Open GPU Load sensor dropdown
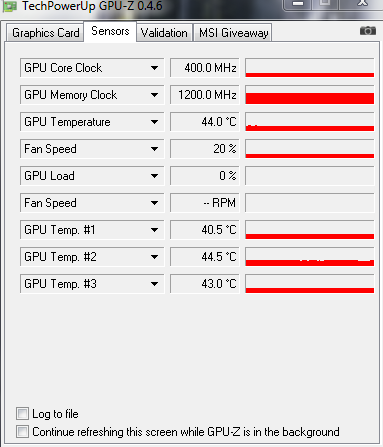Image resolution: width=383 pixels, height=447 pixels. (x=154, y=176)
